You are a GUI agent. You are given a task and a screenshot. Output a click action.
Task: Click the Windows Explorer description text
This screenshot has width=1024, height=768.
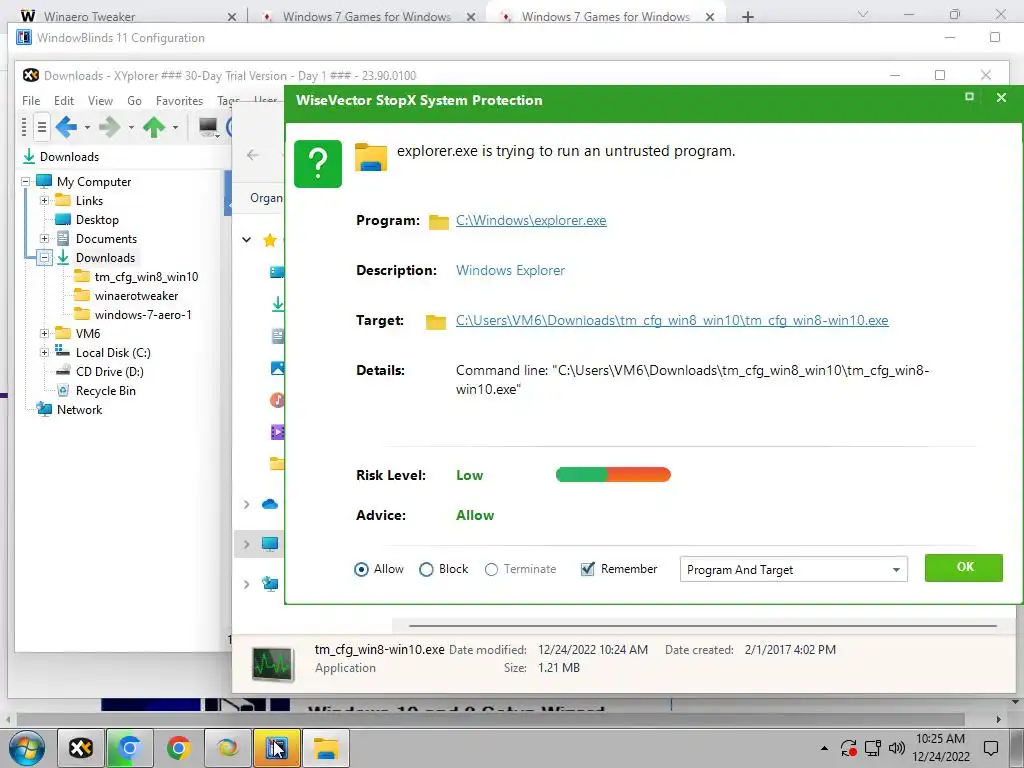[x=510, y=270]
